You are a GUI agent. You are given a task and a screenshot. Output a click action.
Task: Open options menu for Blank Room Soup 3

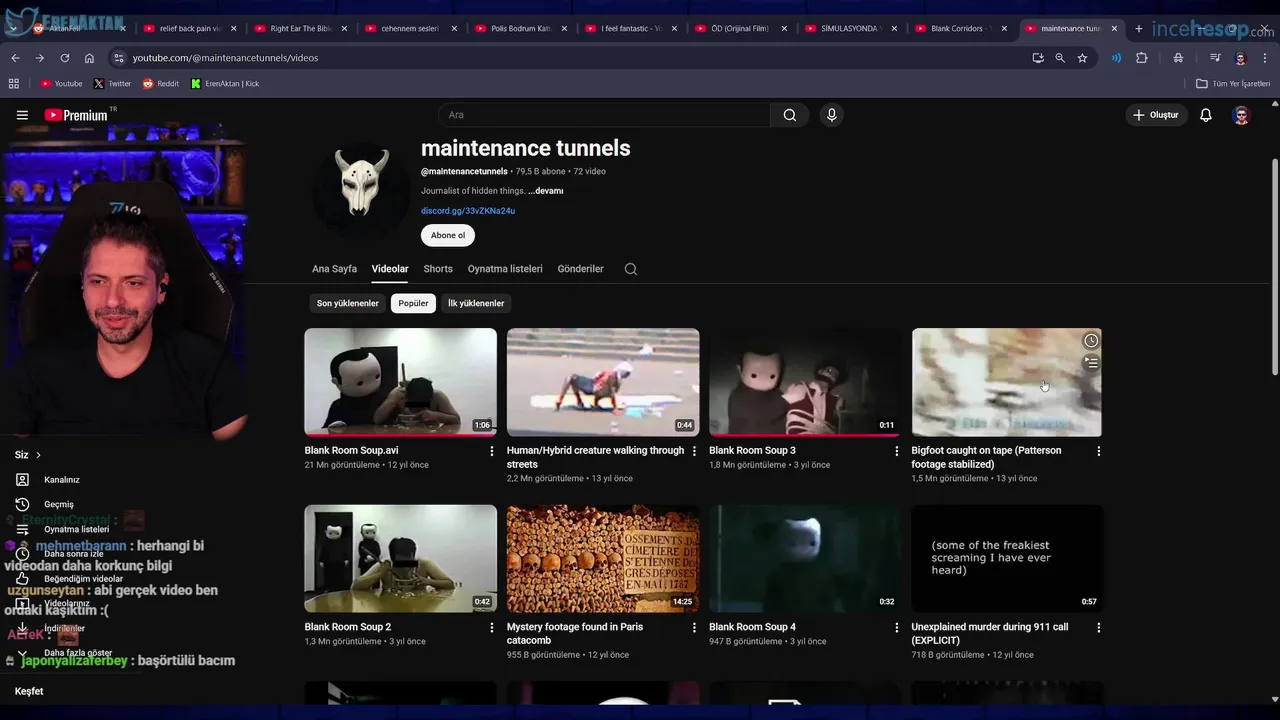896,451
